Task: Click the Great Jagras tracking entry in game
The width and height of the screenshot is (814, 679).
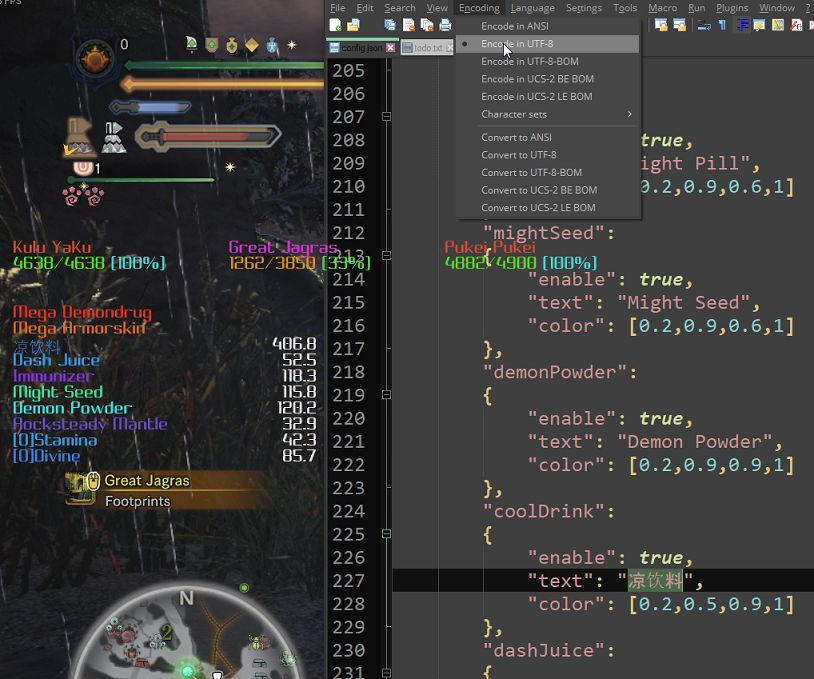Action: [147, 481]
